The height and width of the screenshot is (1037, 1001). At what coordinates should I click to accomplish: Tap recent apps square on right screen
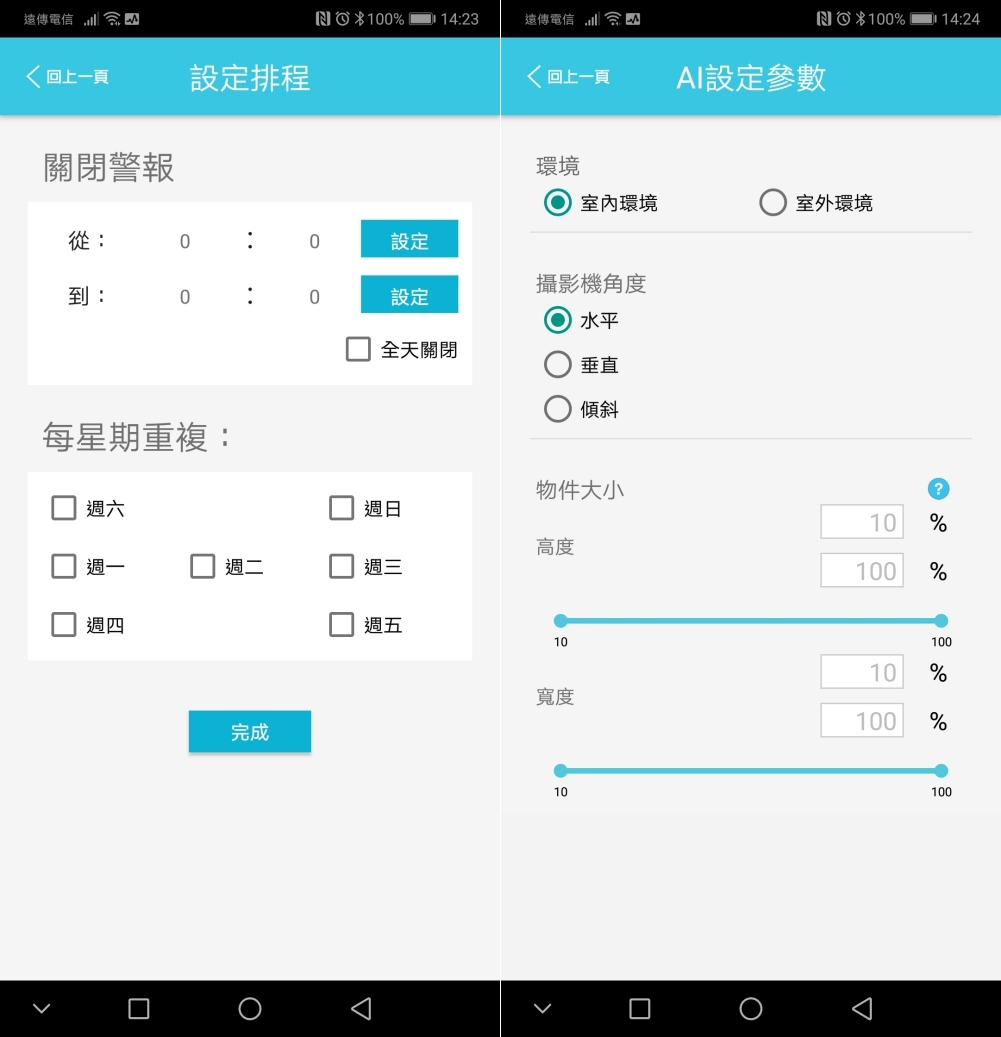pyautogui.click(x=640, y=1009)
